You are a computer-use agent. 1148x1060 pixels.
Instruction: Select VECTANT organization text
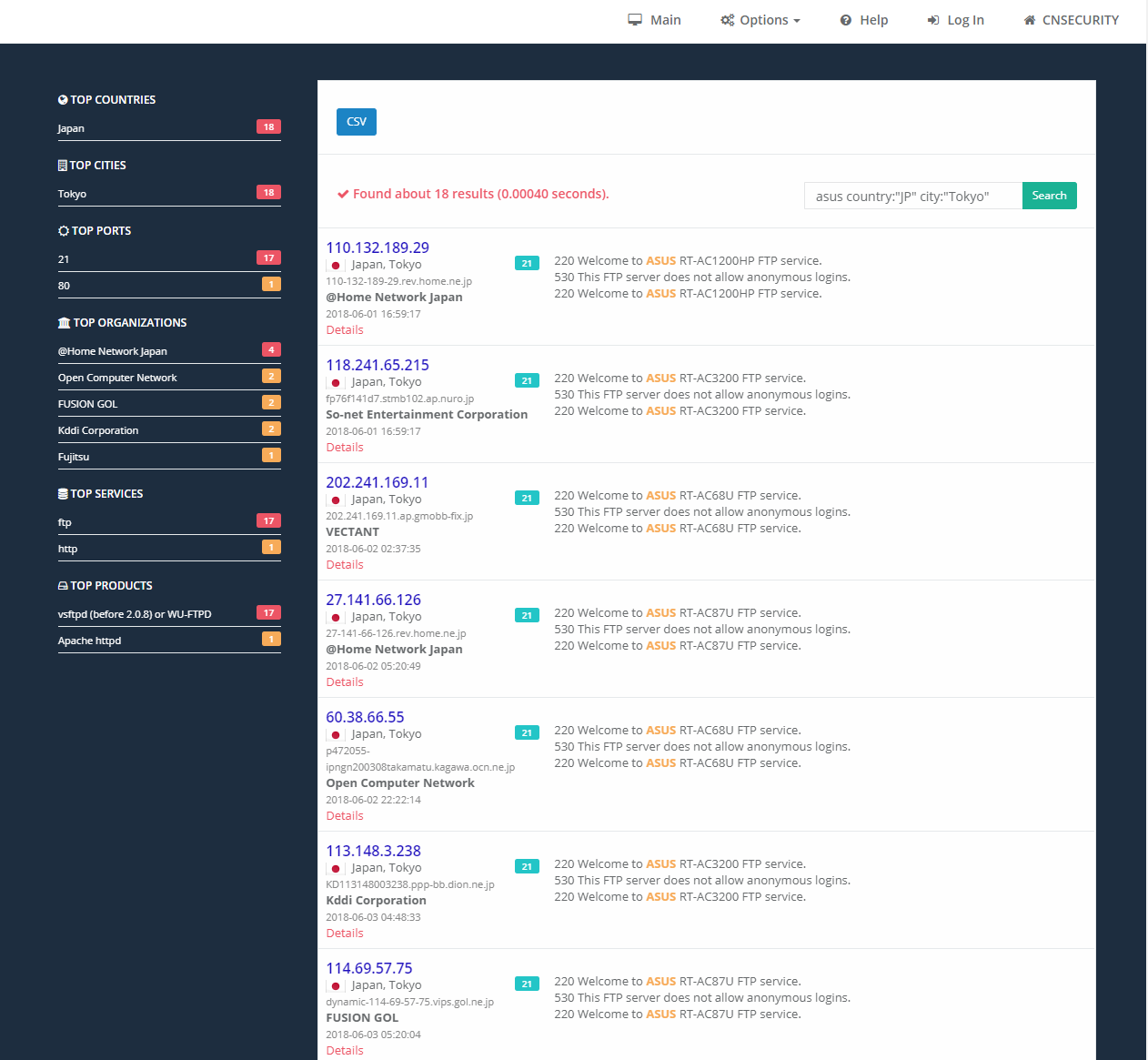(x=352, y=532)
